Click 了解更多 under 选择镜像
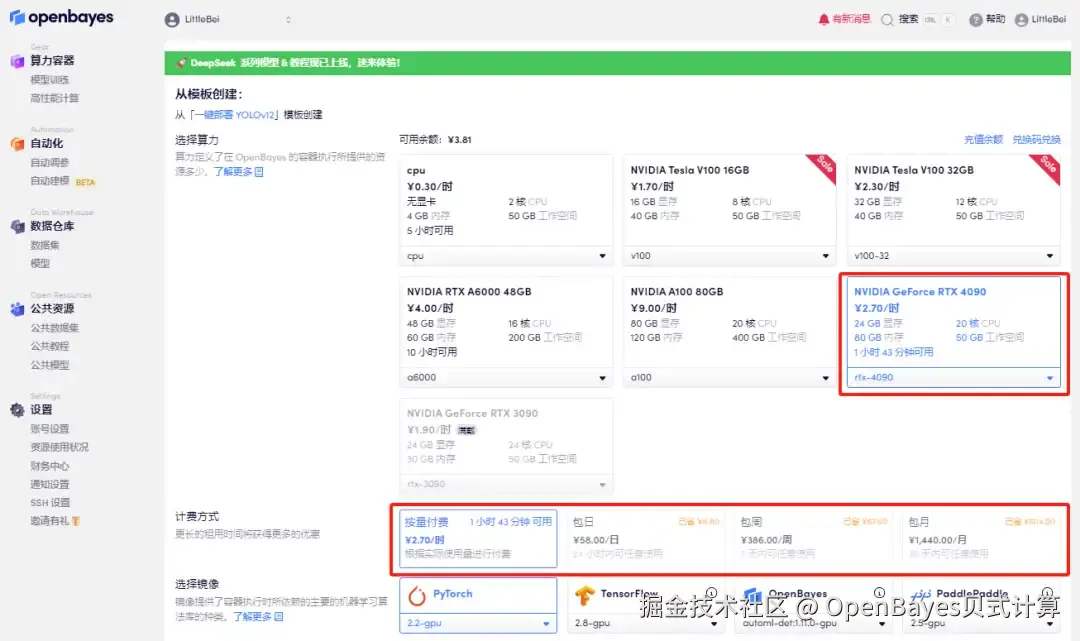This screenshot has width=1080, height=641. (x=258, y=617)
